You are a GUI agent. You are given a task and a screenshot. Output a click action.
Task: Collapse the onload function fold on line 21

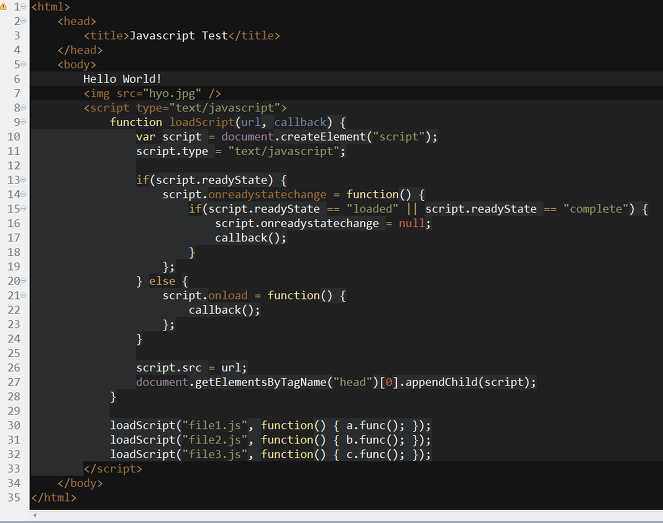pyautogui.click(x=23, y=296)
